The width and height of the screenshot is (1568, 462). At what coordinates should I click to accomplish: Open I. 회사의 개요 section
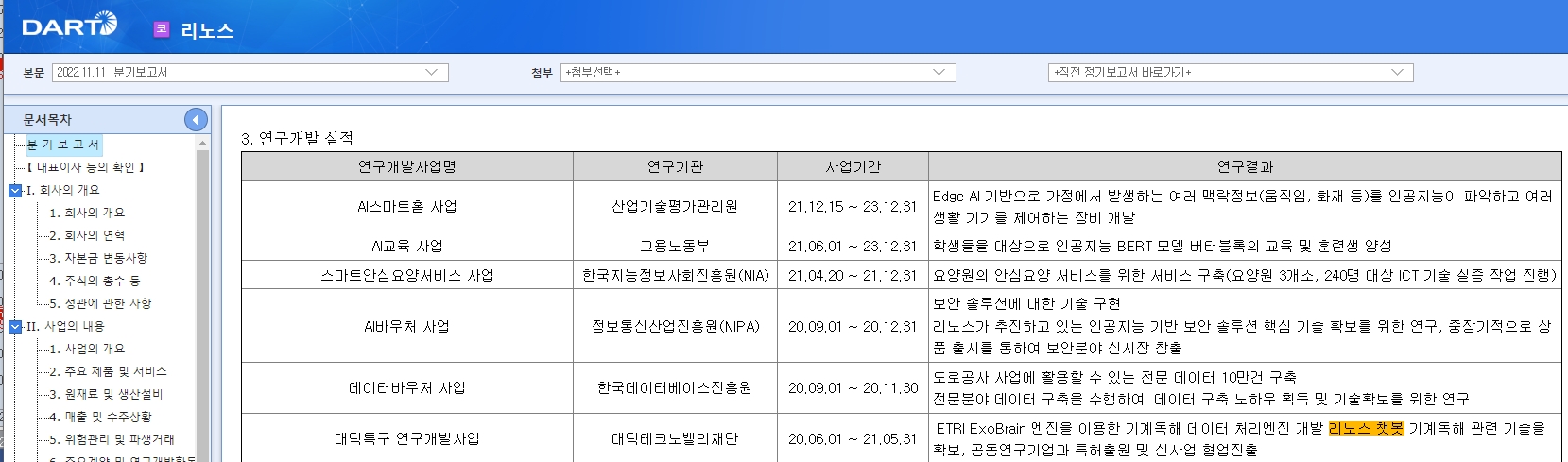[62, 190]
